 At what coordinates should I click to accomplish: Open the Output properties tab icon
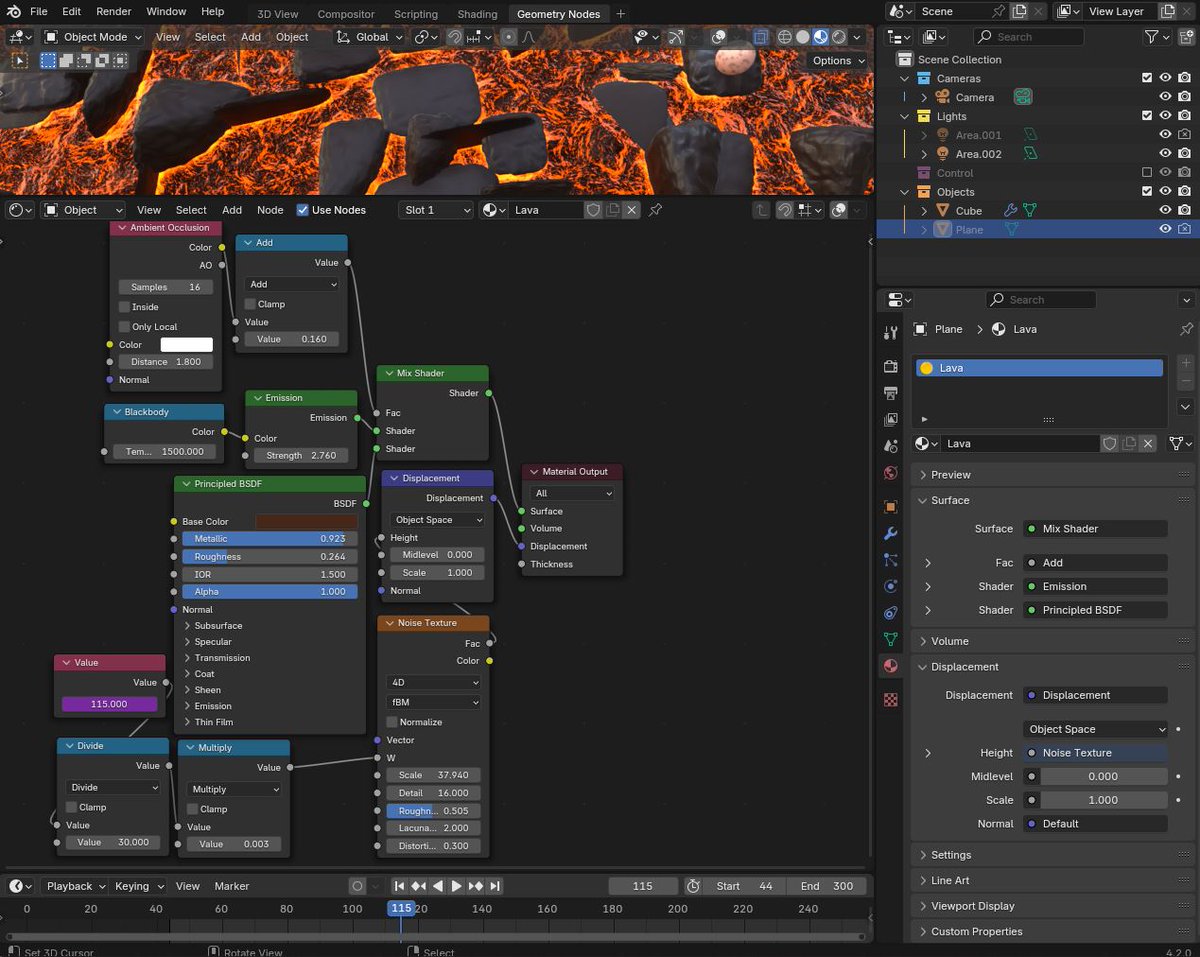(891, 393)
